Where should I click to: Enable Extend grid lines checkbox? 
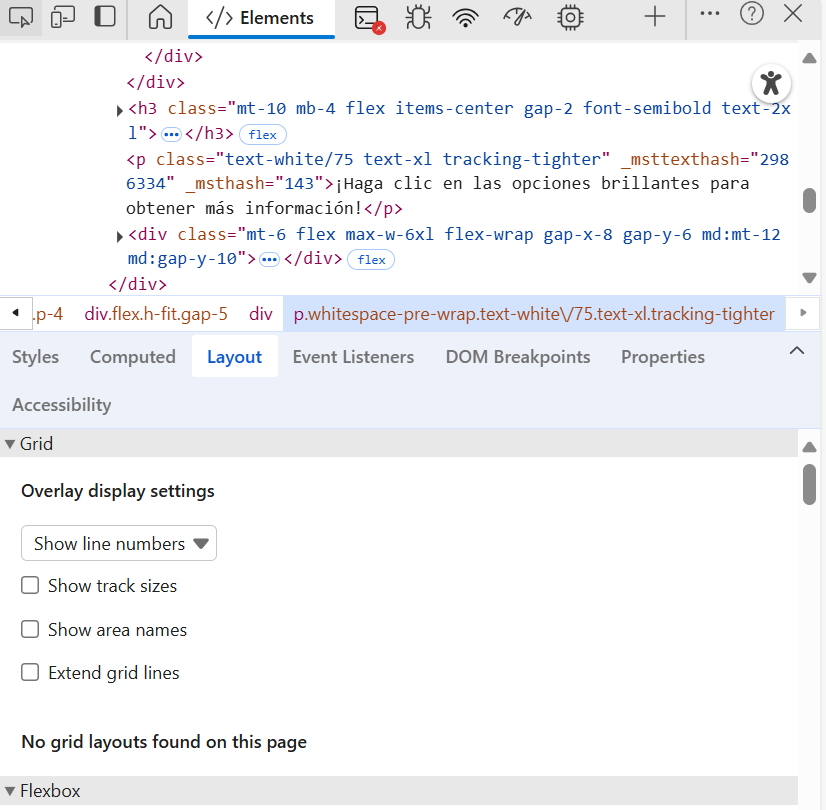pos(30,672)
